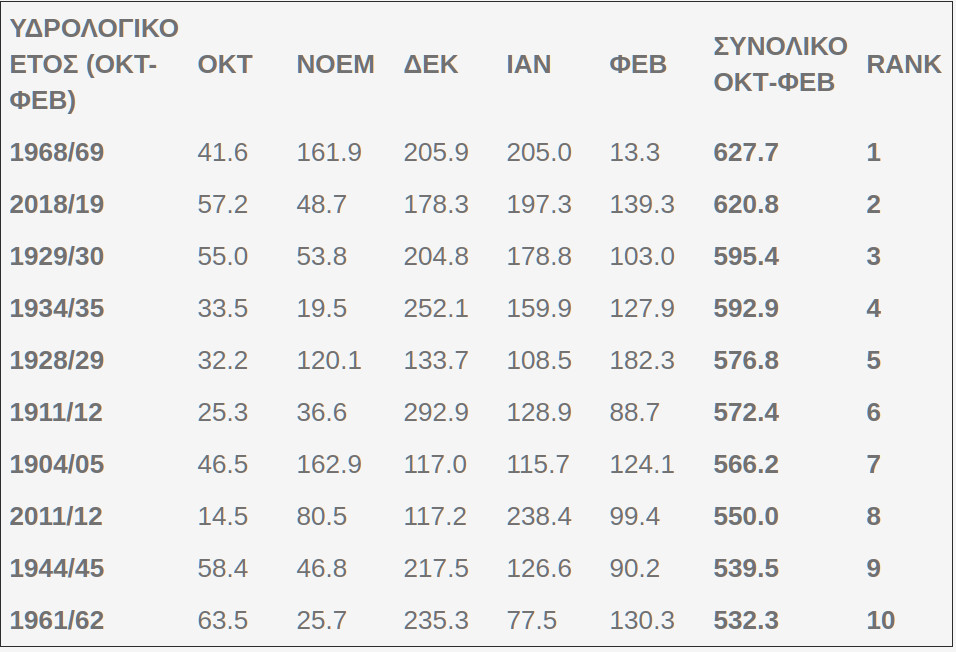The image size is (956, 652).
Task: Click the ΝΟΕΜ column header
Action: point(335,64)
